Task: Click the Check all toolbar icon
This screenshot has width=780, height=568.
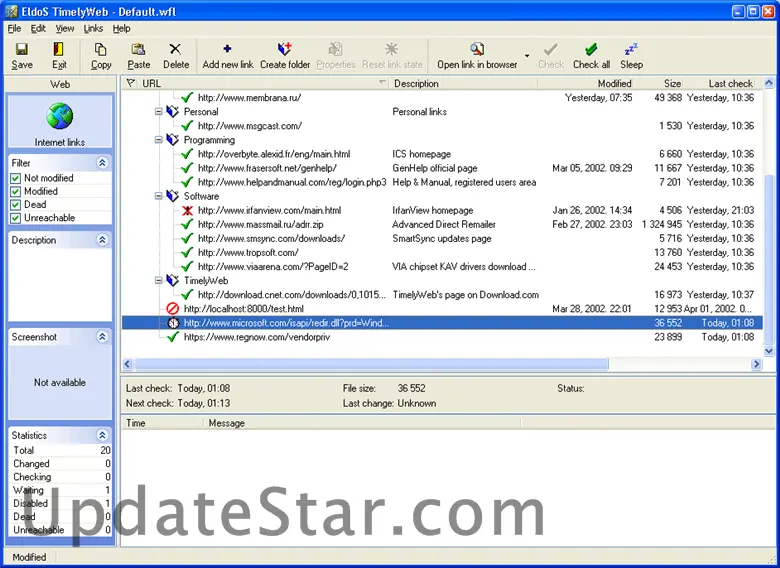Action: pos(591,49)
